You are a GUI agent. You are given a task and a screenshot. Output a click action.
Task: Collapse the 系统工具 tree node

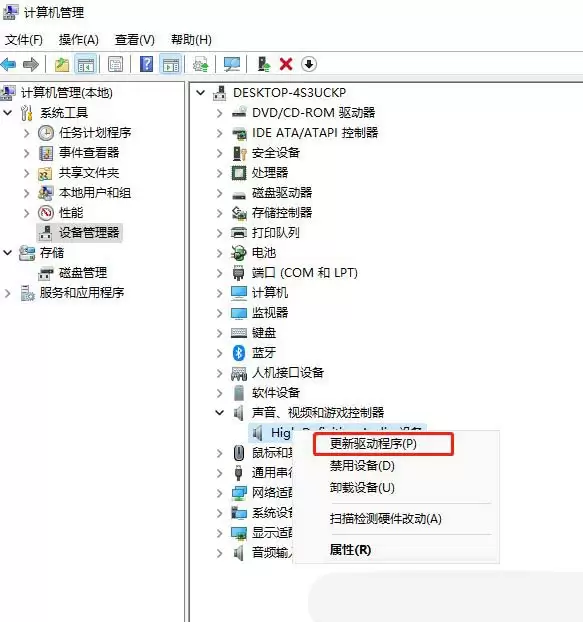[8, 113]
